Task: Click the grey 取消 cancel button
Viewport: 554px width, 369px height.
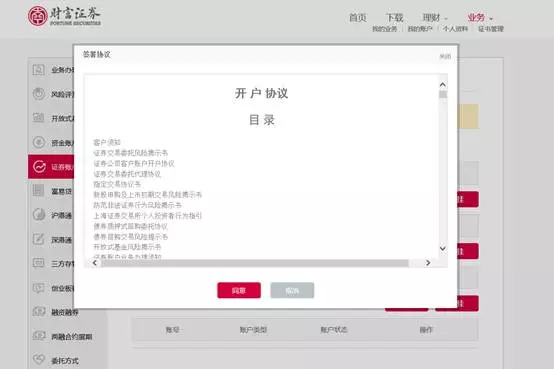Action: pyautogui.click(x=292, y=290)
